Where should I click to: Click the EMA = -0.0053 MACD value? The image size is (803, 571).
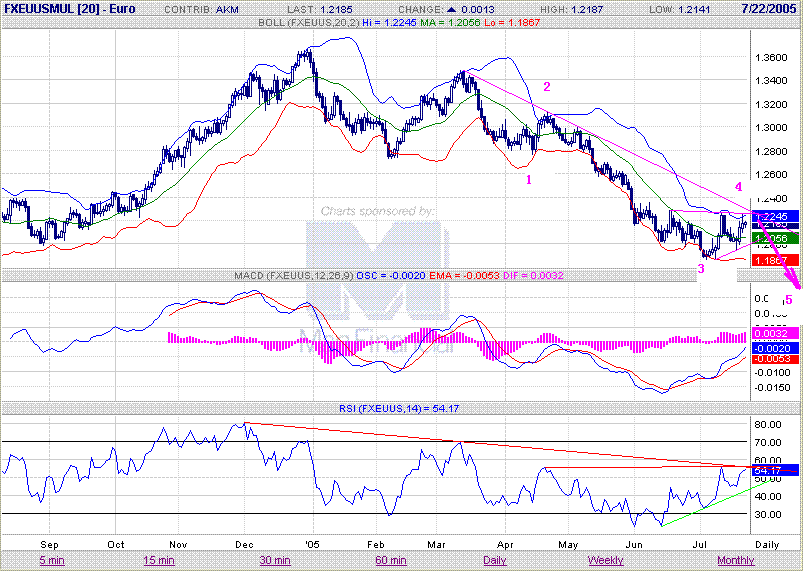(464, 276)
